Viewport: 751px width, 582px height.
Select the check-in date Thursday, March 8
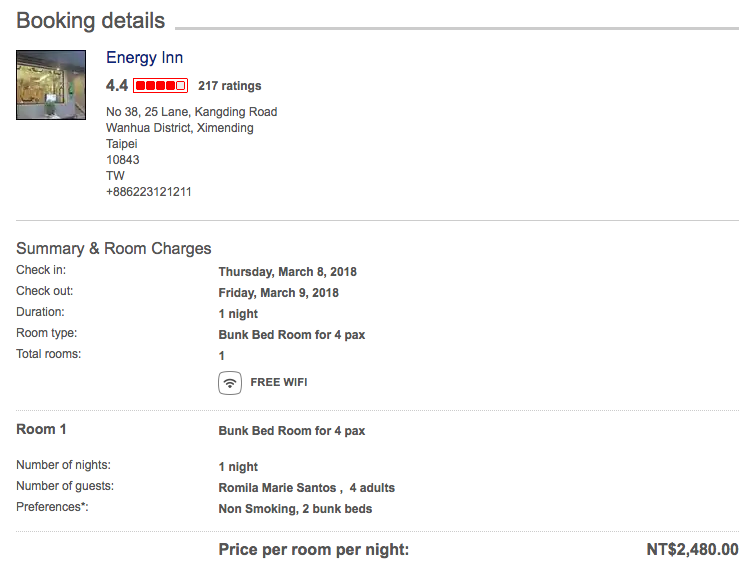(287, 272)
